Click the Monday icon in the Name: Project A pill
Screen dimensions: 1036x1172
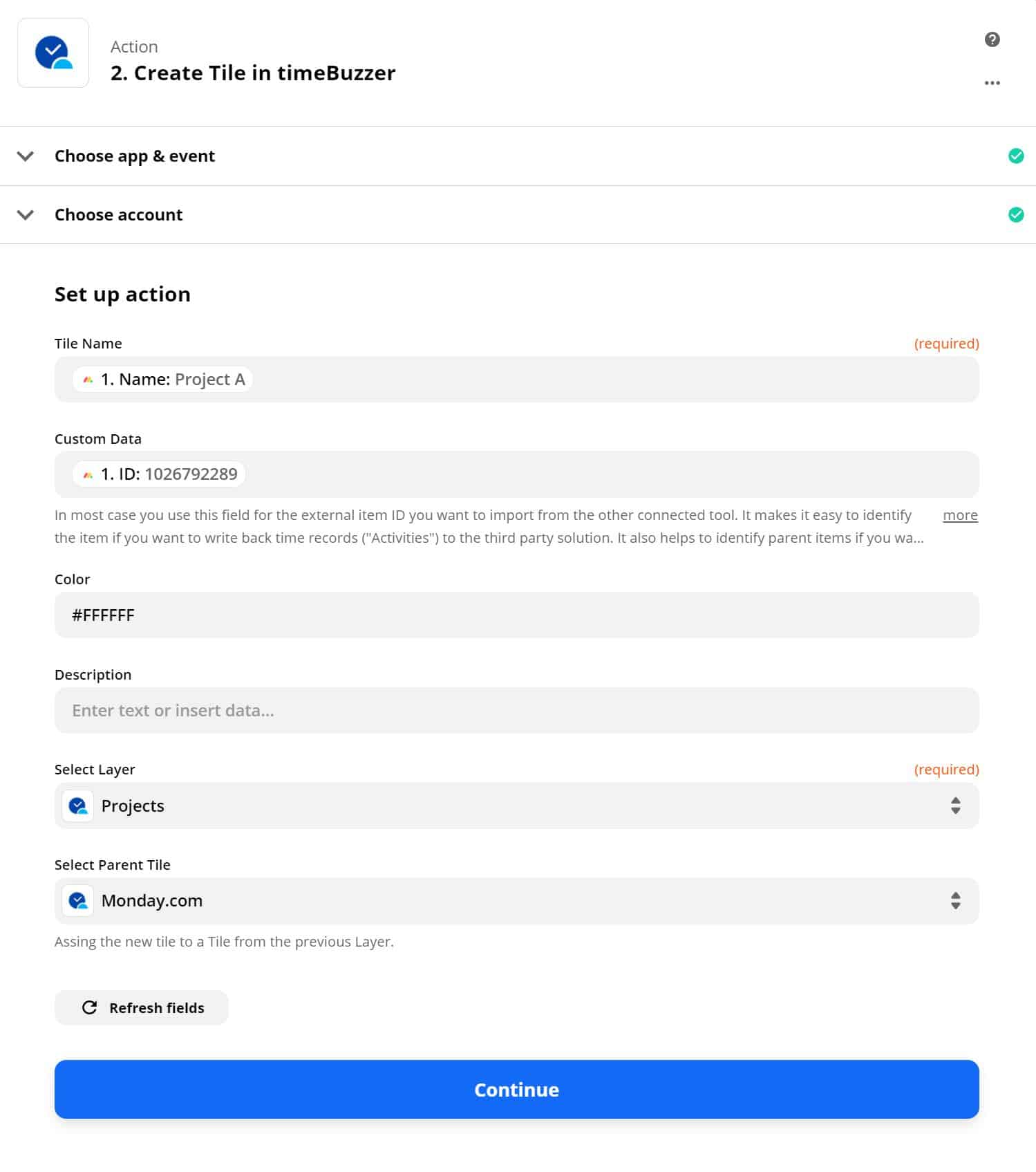[88, 380]
